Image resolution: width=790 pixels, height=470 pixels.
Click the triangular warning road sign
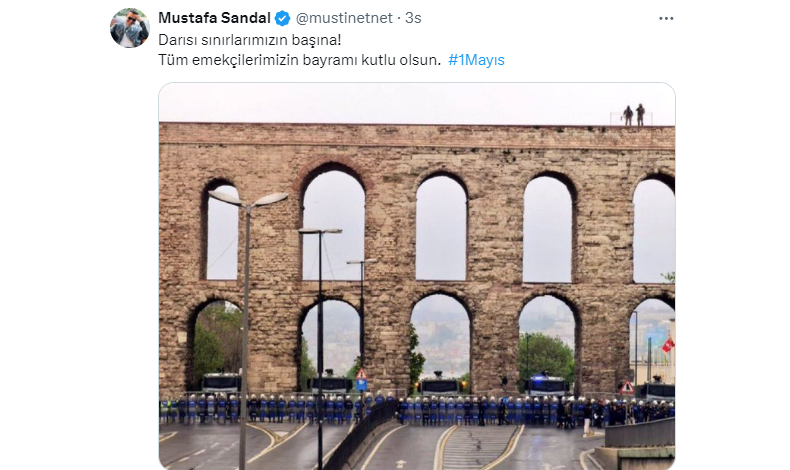click(x=627, y=387)
